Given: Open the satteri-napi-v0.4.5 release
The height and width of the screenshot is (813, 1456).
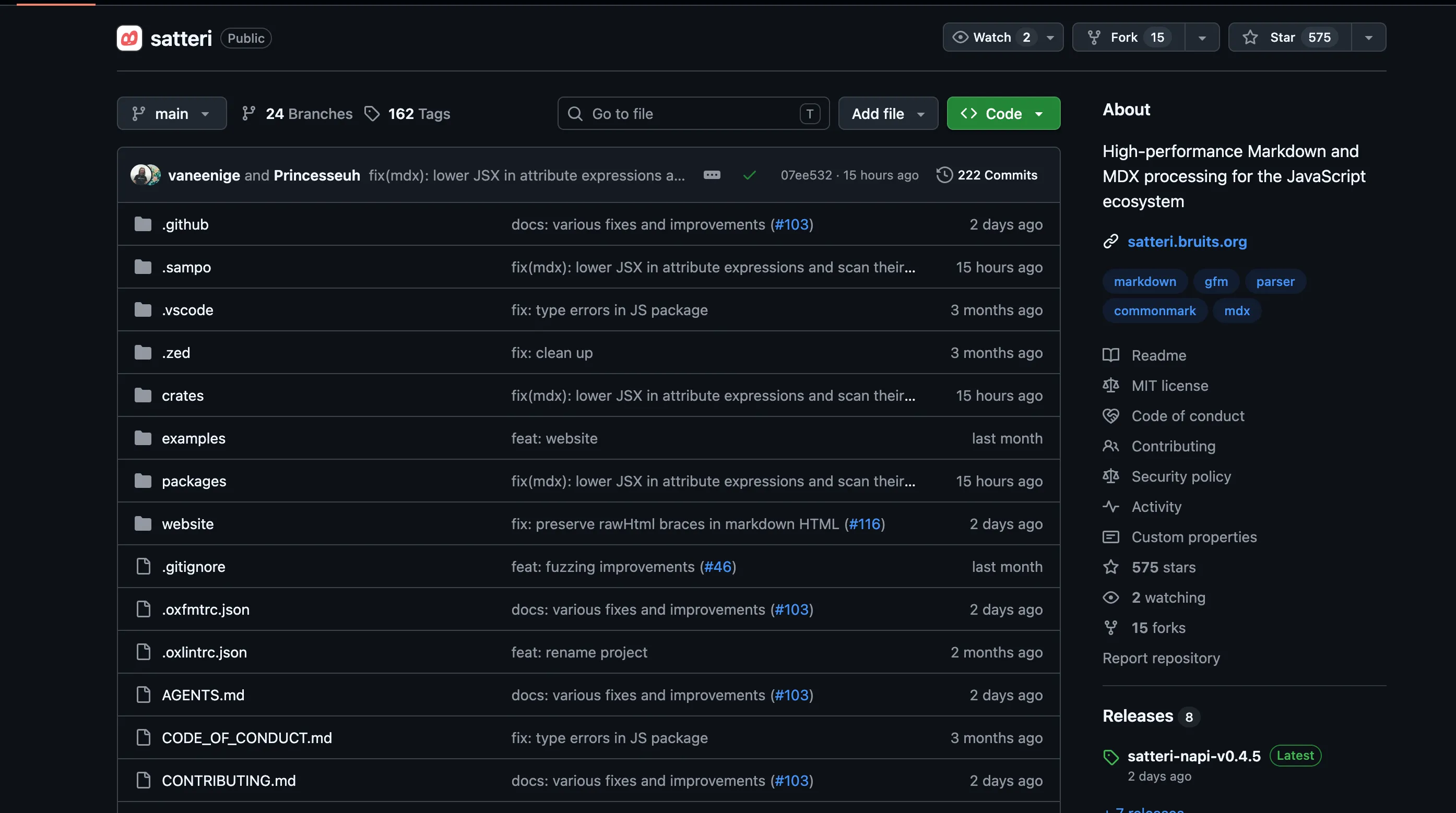Looking at the screenshot, I should pos(1194,756).
